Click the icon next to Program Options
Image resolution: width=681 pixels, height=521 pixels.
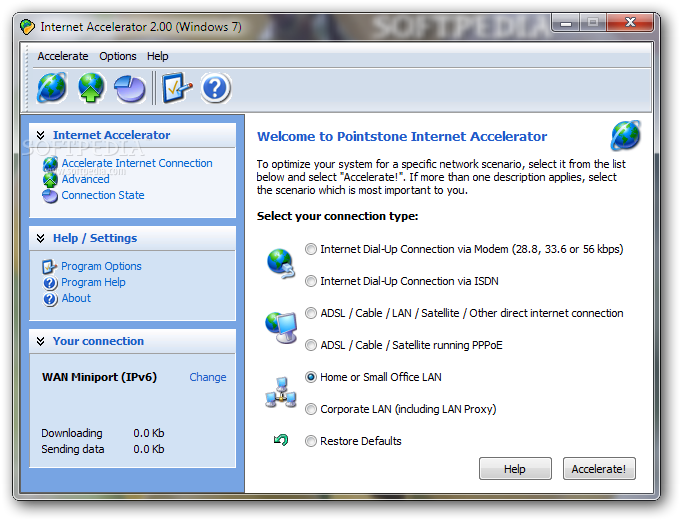[x=50, y=267]
